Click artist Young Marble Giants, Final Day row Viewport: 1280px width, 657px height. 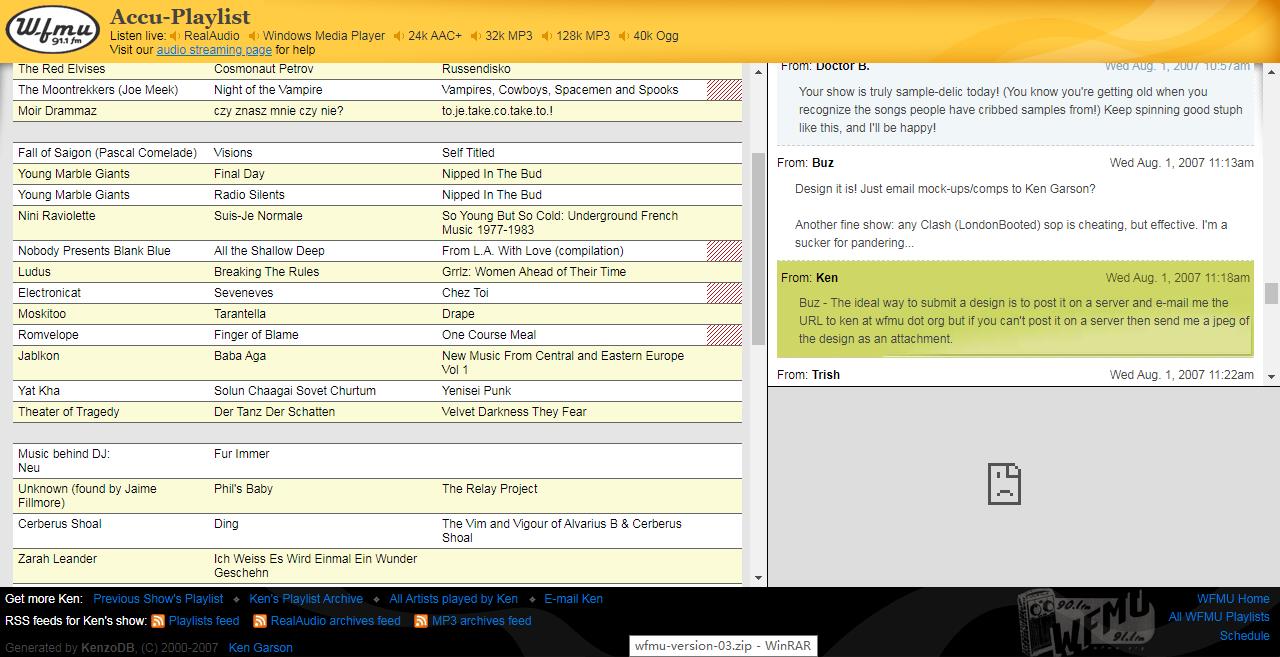click(74, 174)
